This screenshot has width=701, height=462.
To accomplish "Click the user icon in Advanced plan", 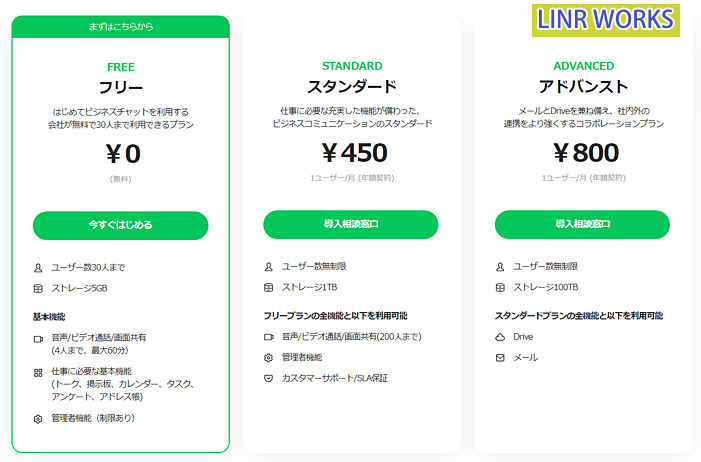I will tap(500, 268).
